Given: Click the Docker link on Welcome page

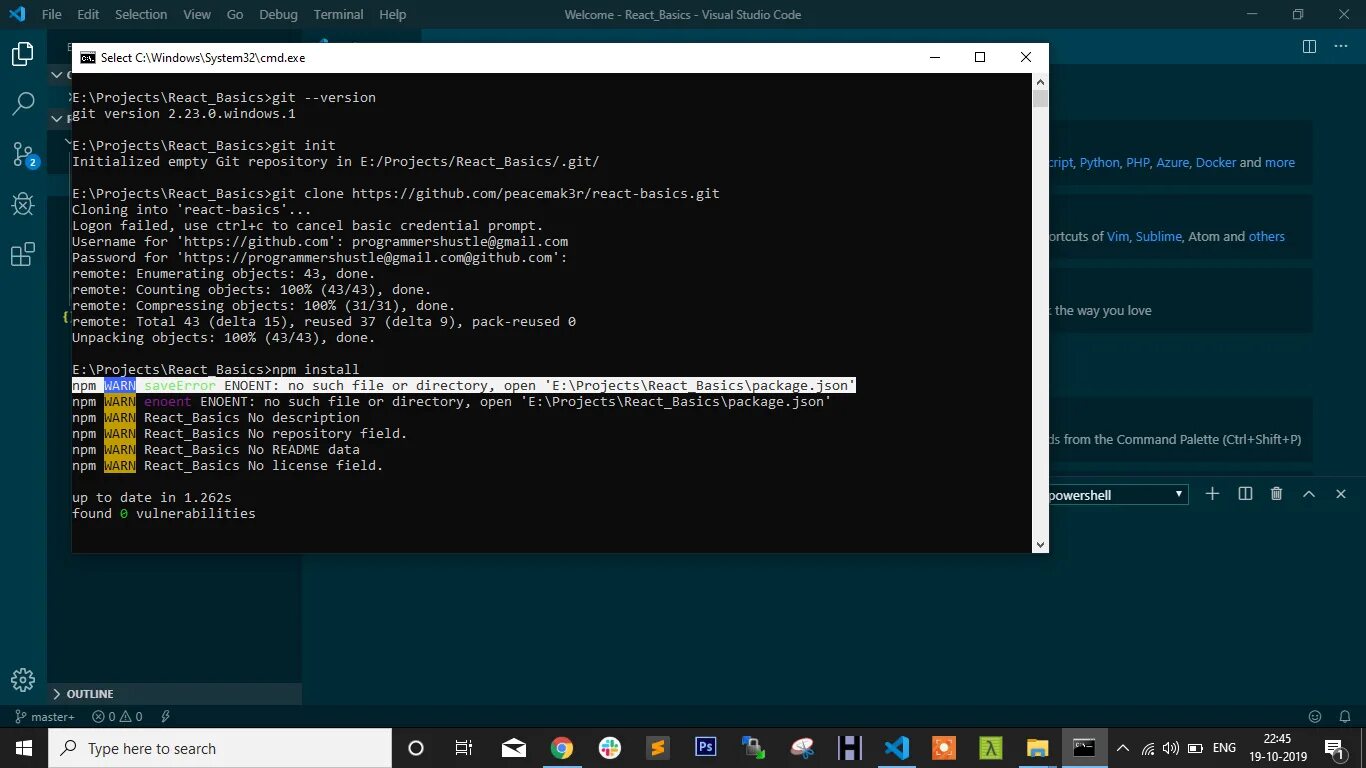Looking at the screenshot, I should pyautogui.click(x=1216, y=163).
